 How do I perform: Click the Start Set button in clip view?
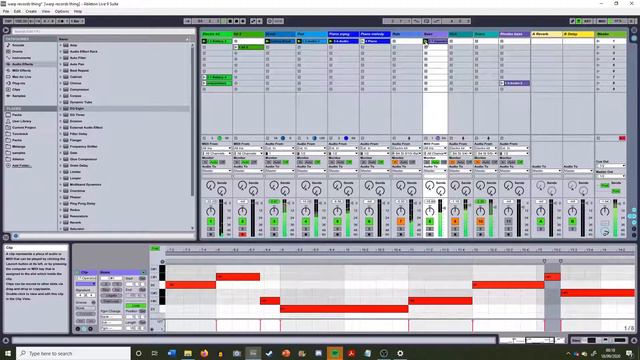click(142, 278)
